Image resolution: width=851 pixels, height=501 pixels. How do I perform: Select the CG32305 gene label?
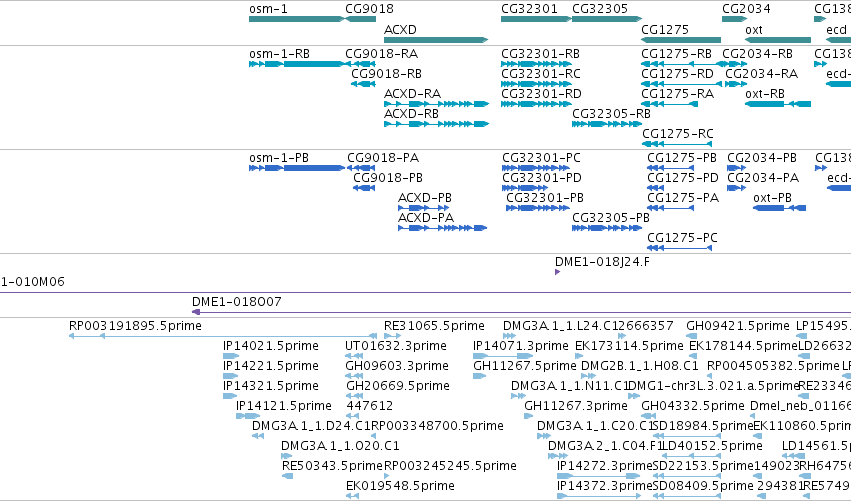coord(600,9)
